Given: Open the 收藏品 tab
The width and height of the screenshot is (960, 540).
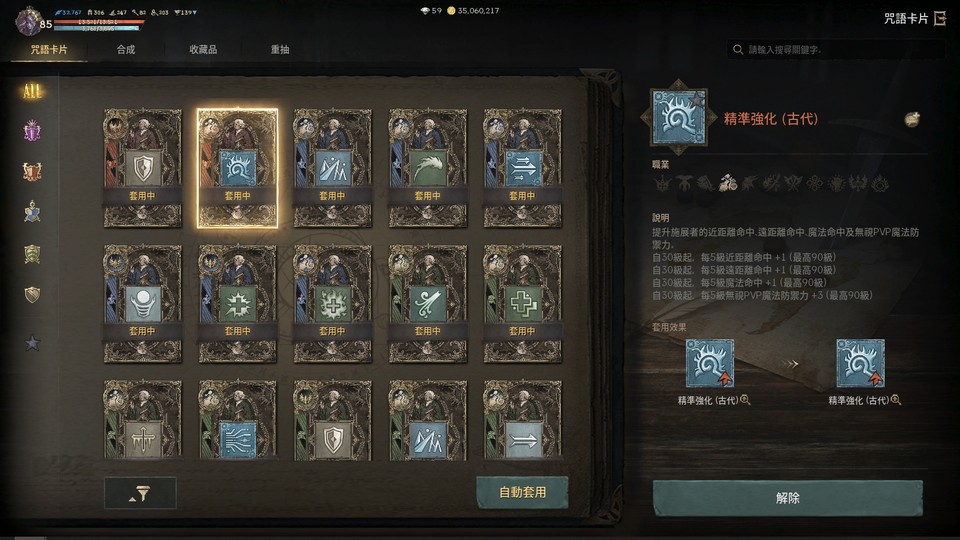Looking at the screenshot, I should point(203,50).
